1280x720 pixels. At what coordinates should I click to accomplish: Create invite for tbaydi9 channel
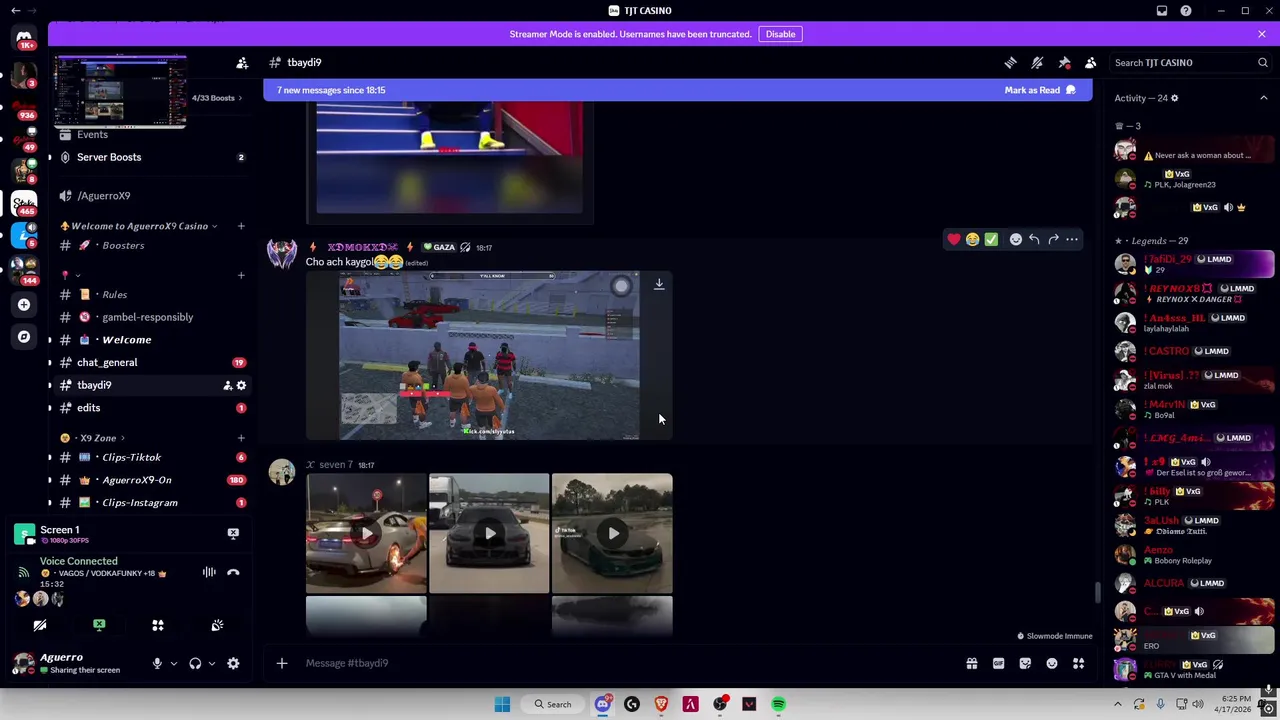pos(227,385)
